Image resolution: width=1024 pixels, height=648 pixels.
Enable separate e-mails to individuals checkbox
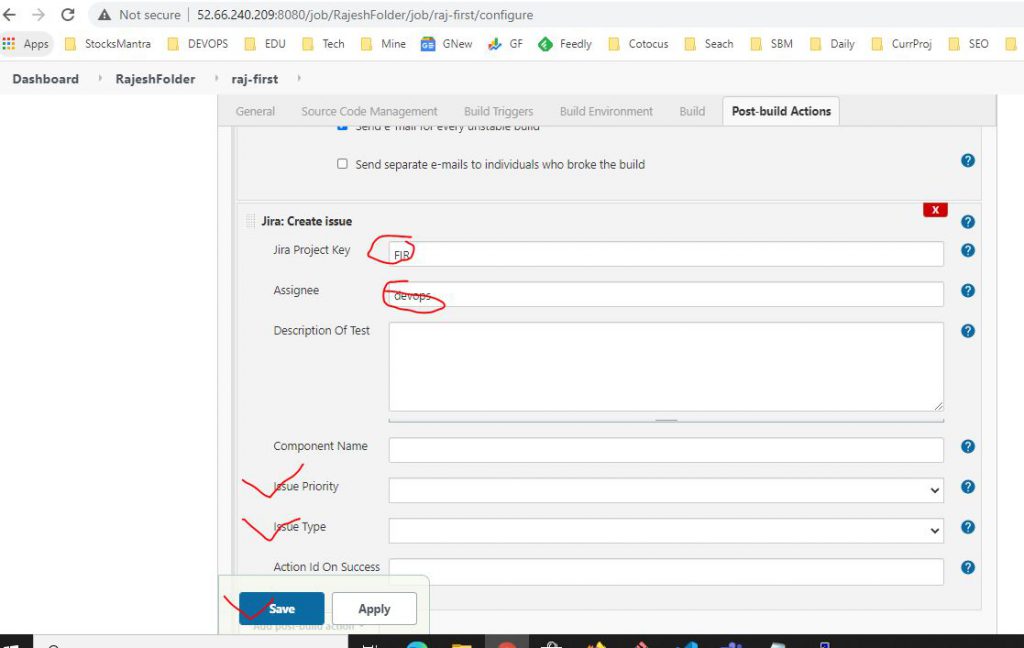point(342,164)
